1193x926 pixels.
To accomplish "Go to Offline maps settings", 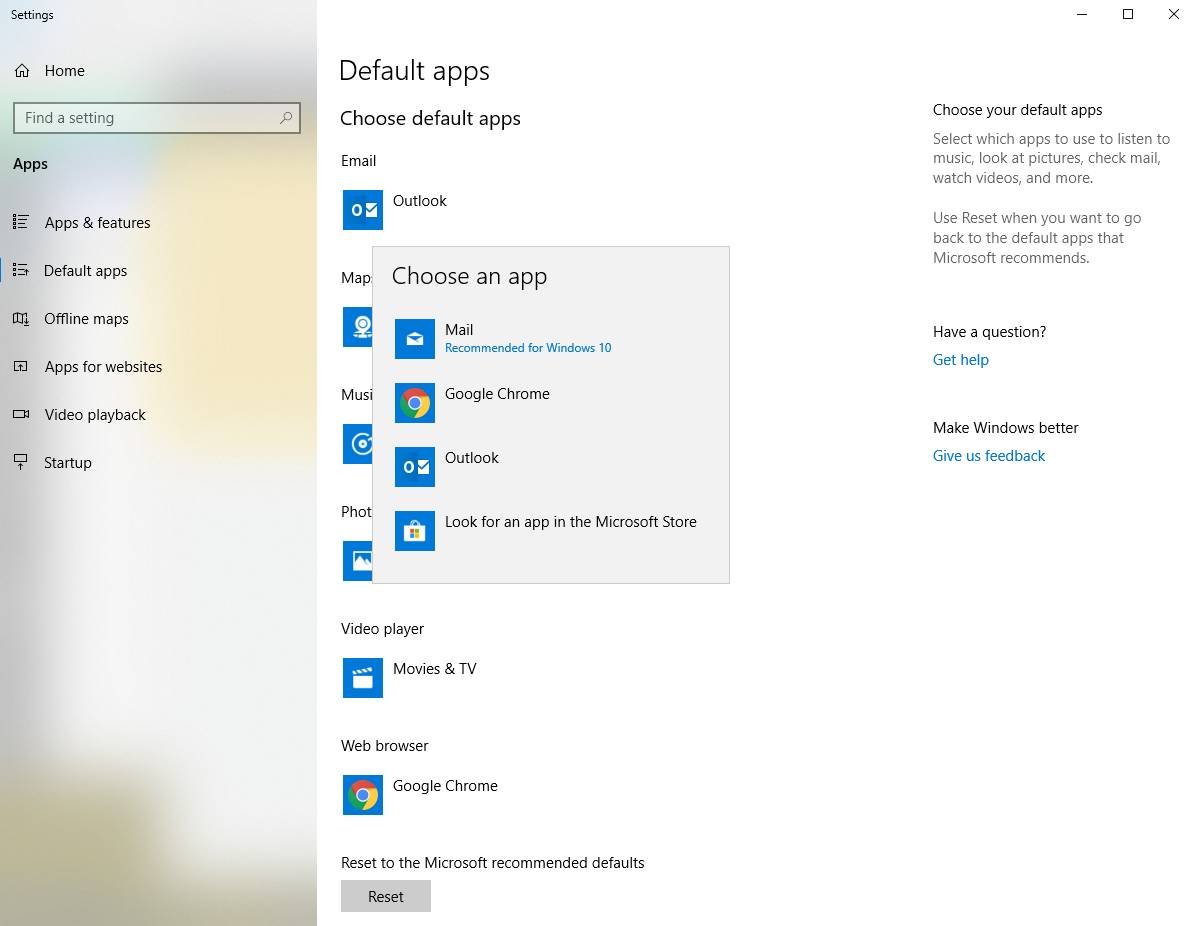I will (x=86, y=319).
